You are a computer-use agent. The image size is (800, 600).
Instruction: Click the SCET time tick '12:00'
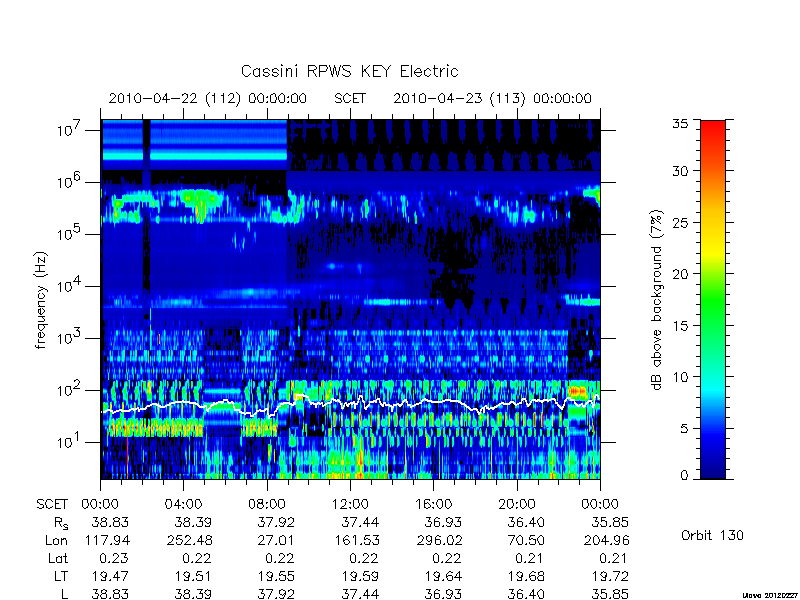350,505
